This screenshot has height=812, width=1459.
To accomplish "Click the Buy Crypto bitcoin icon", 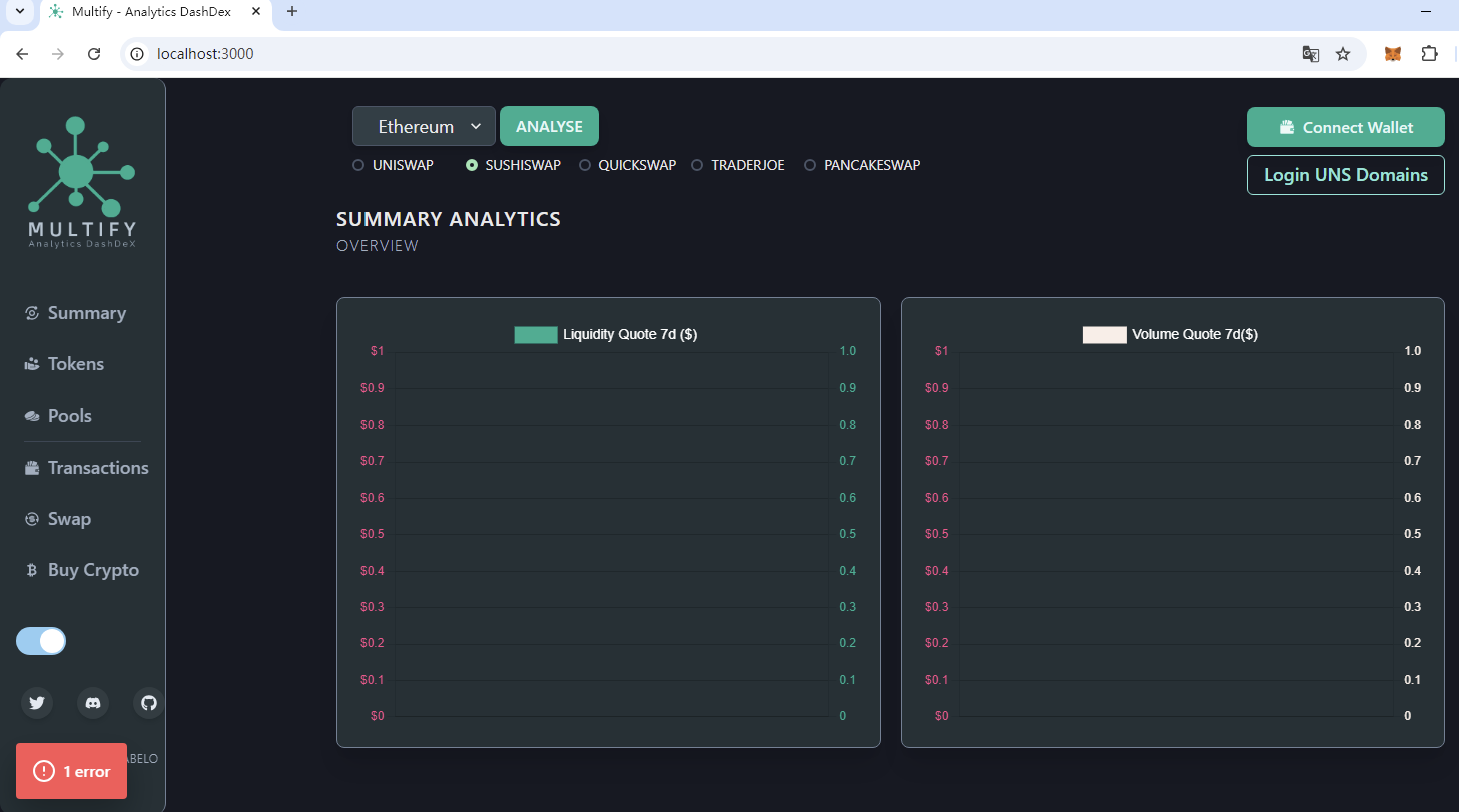I will 32,570.
